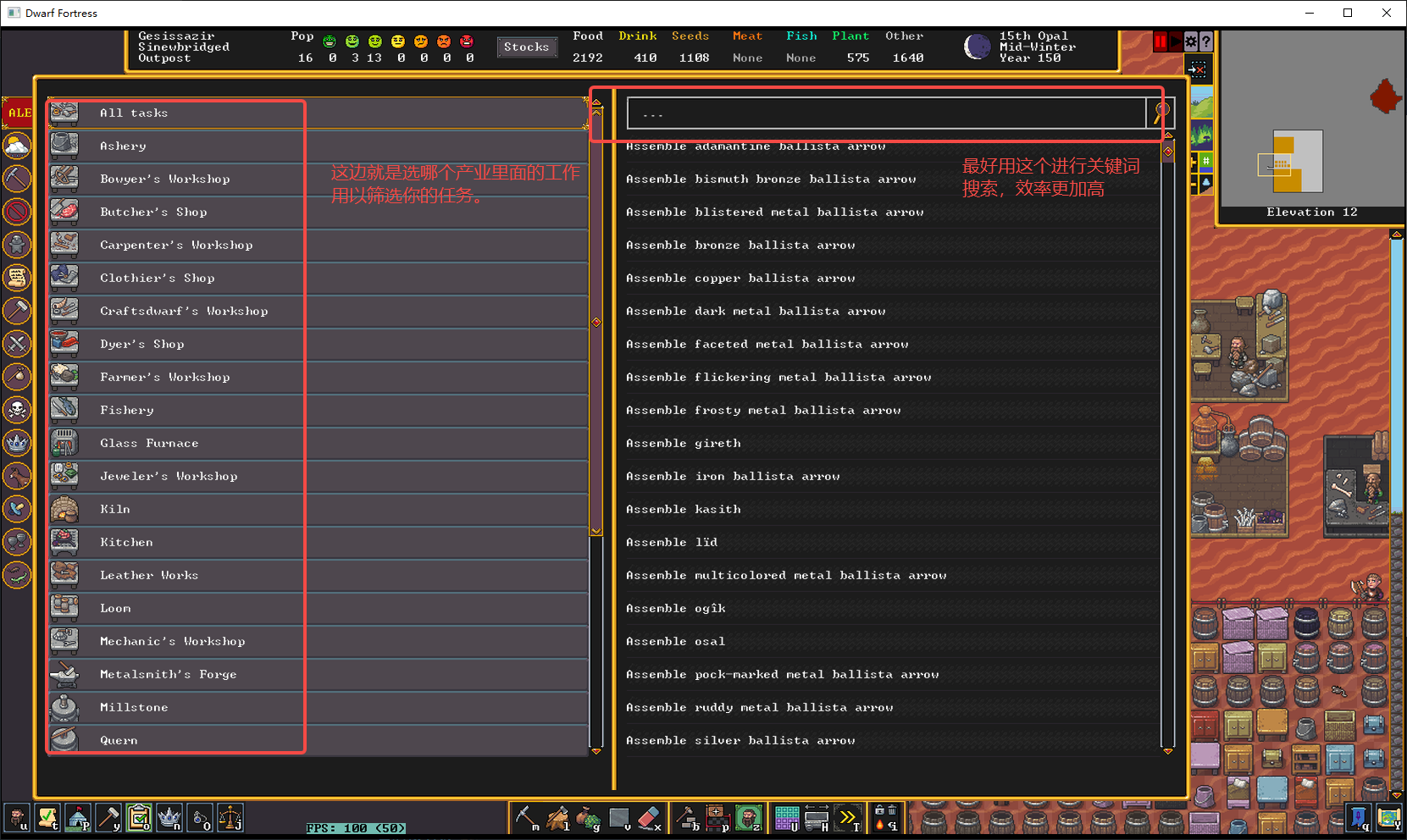Select the All tasks category
This screenshot has width=1407, height=840.
[x=318, y=113]
